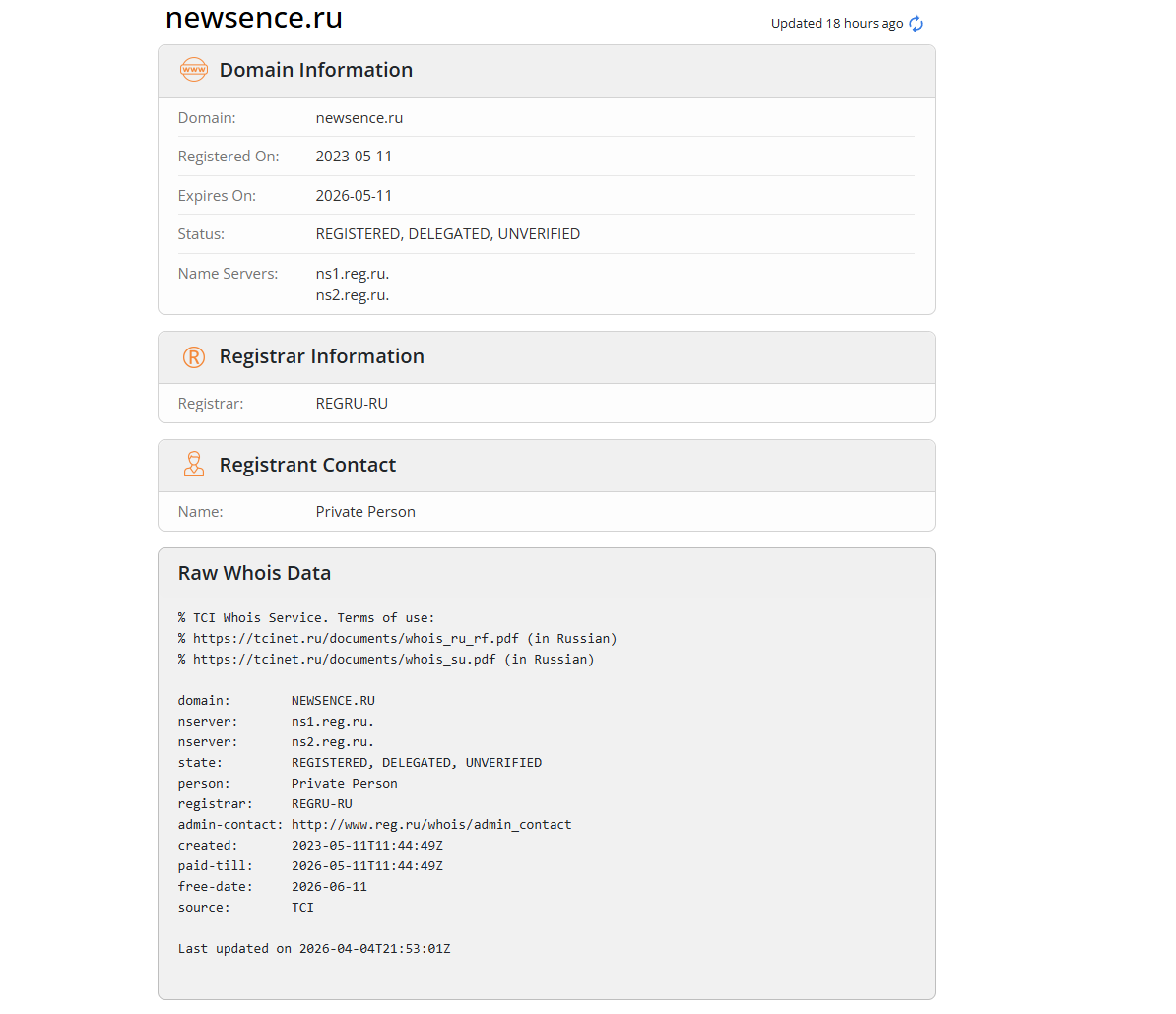The height and width of the screenshot is (1014, 1176).
Task: Click the whois_su.pdf terms URL
Action: pos(344,660)
